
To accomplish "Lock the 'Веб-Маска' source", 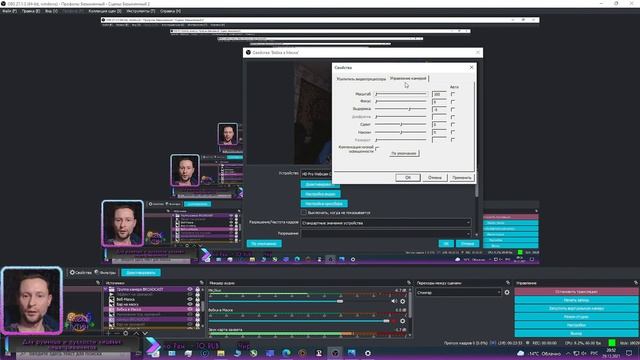I will pos(198,299).
